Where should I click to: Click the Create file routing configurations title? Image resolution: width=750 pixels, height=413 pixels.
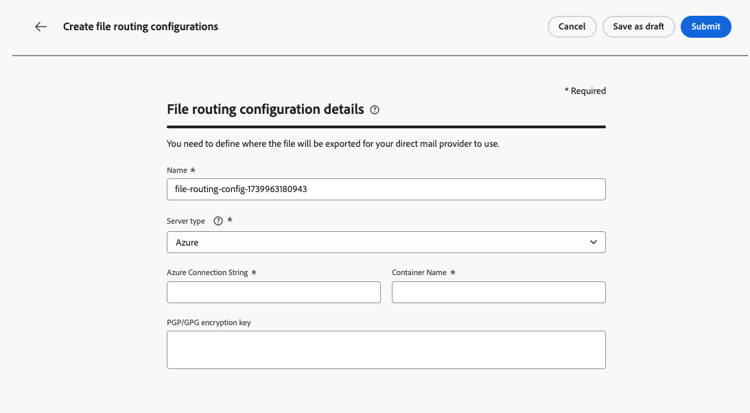tap(140, 27)
